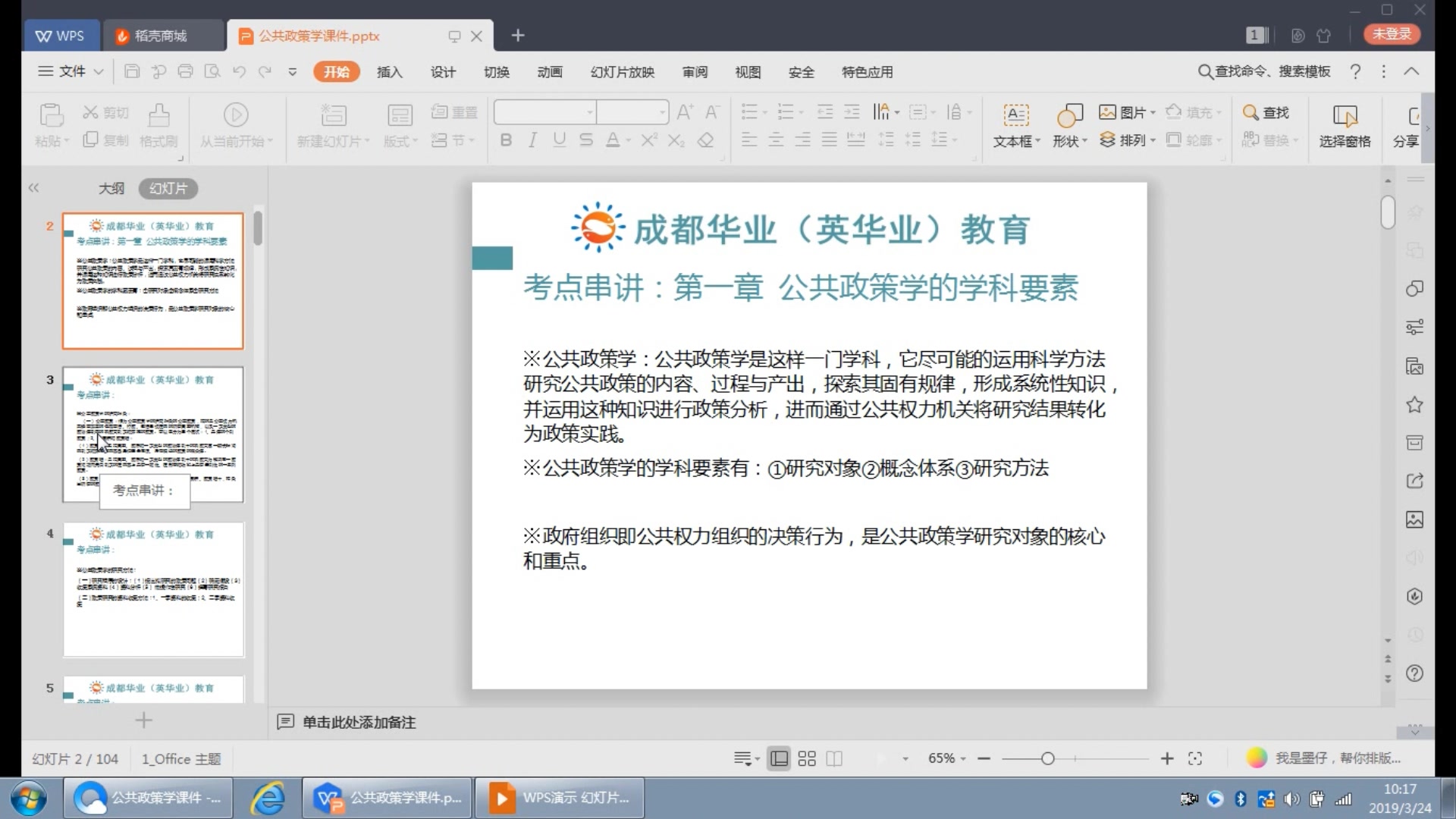Switch to slide sorter view icon
Screen dimensions: 1456x819
(x=807, y=758)
